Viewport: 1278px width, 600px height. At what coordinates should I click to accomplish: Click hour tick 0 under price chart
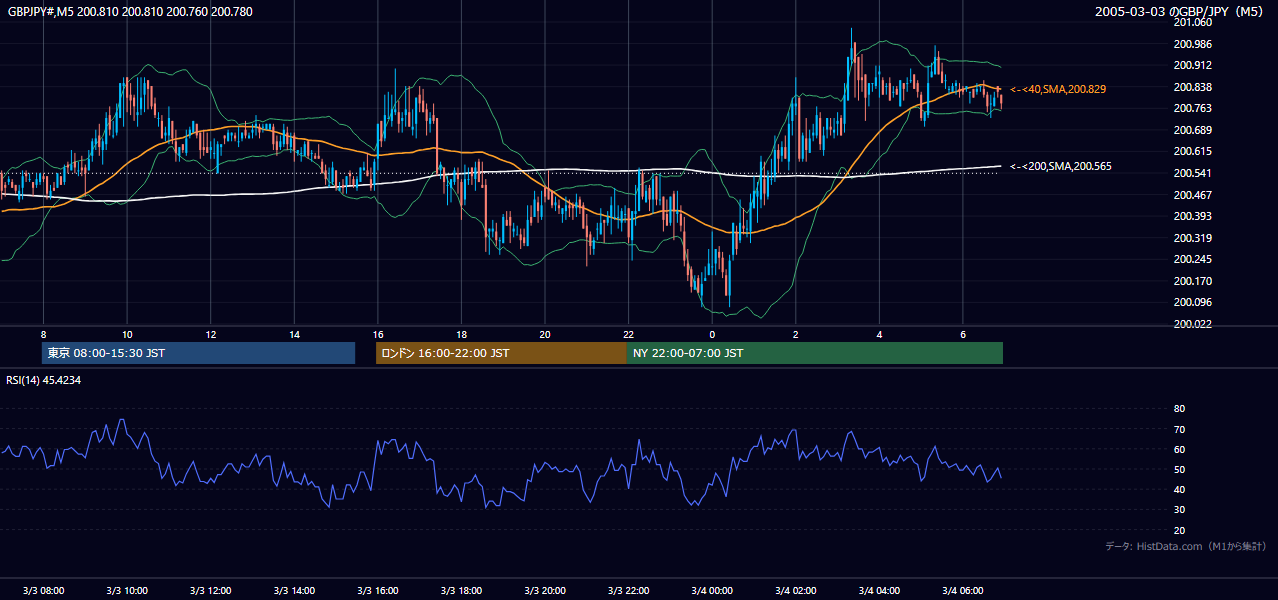coord(712,334)
